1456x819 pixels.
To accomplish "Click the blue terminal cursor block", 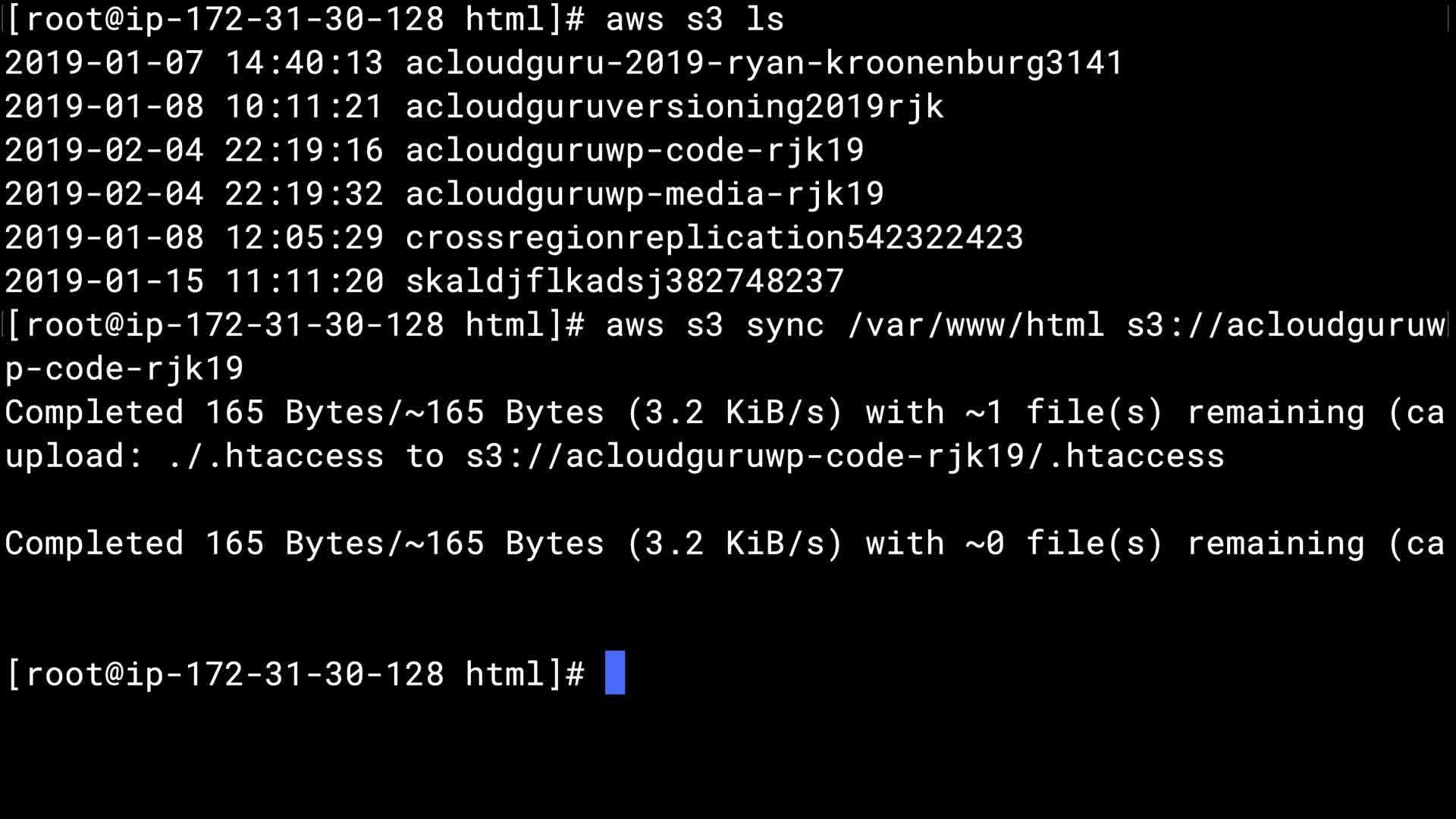I will pos(615,673).
